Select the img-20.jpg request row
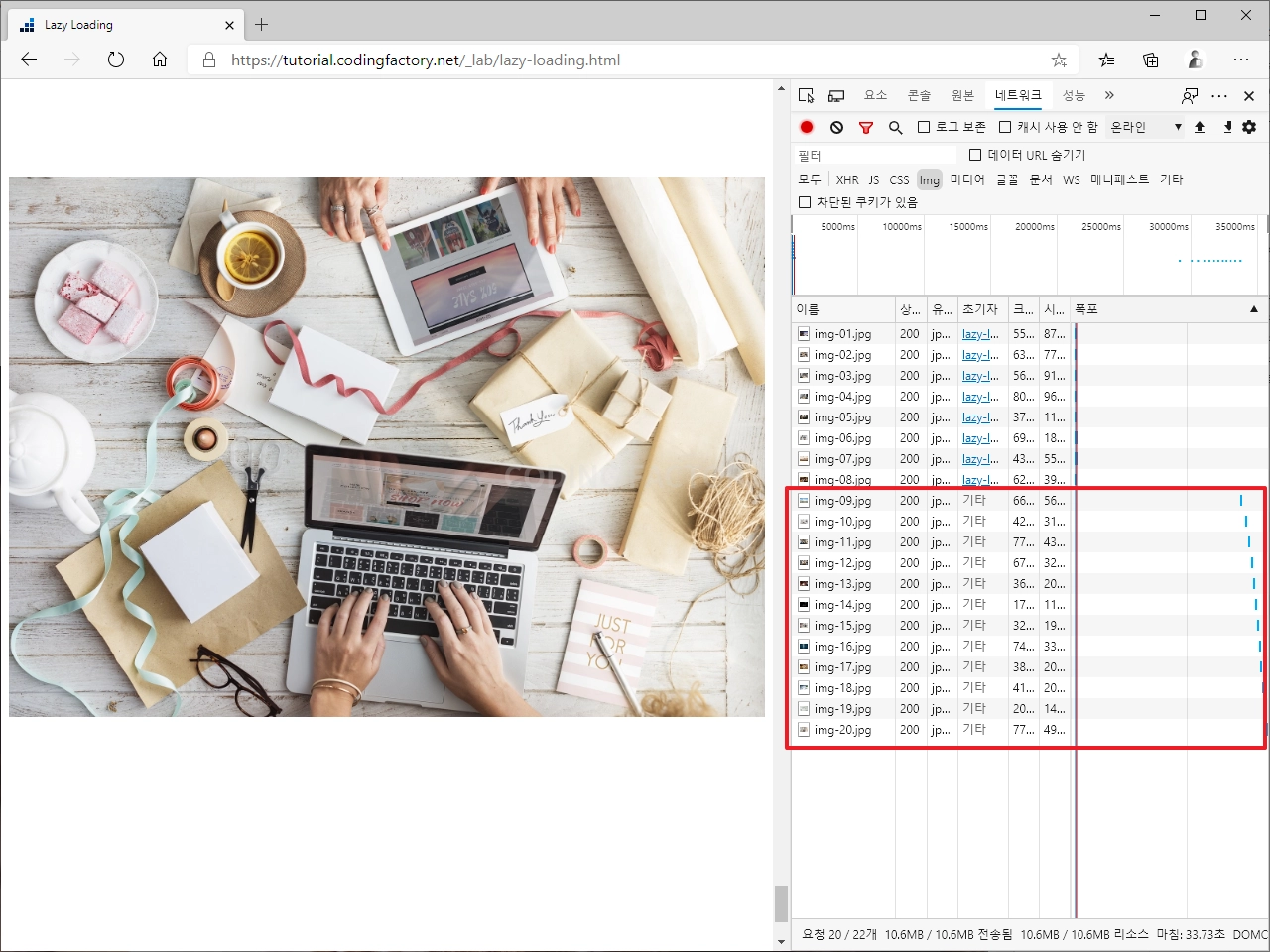 click(1030, 730)
